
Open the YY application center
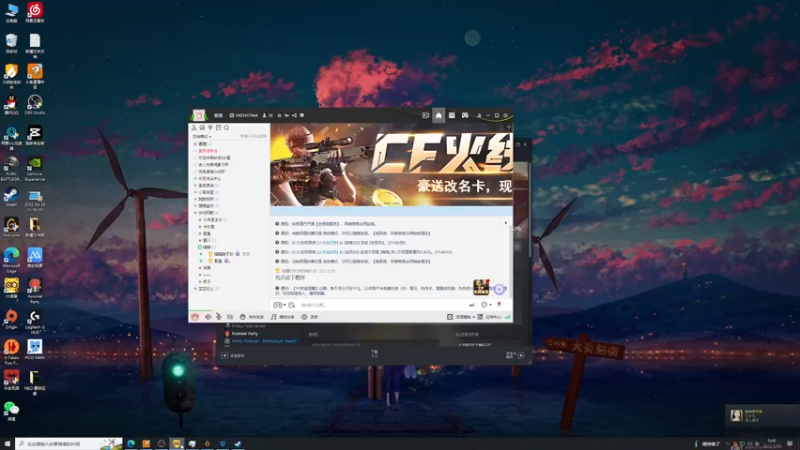(489, 317)
